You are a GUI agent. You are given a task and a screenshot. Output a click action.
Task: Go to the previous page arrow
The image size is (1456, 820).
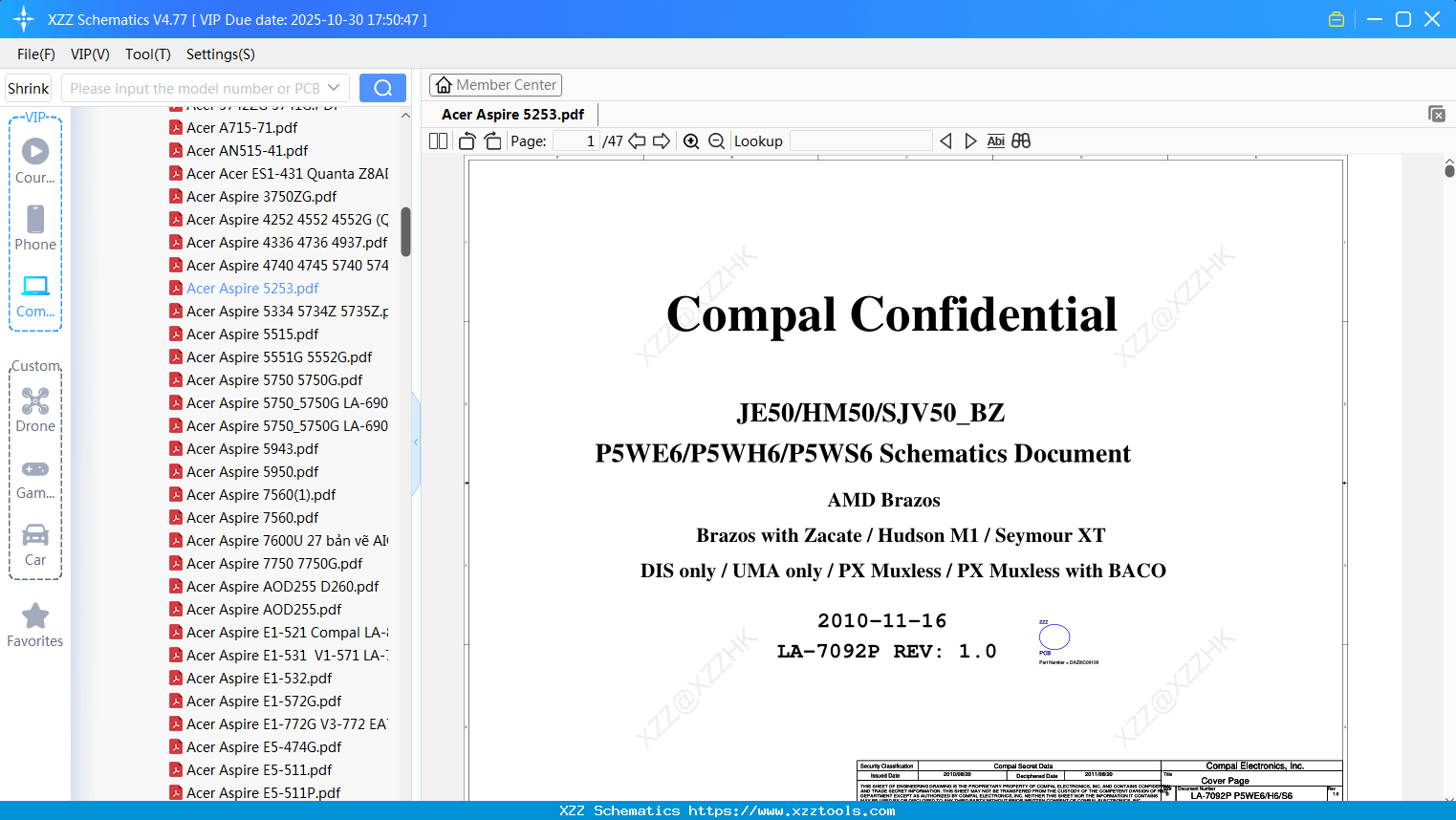tap(637, 141)
